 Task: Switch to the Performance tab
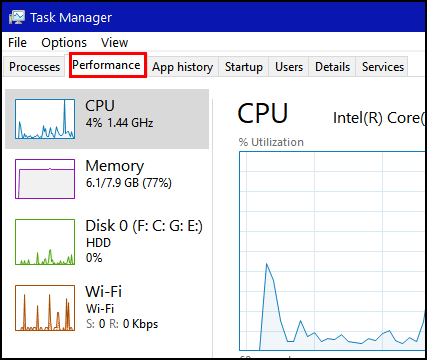pos(106,65)
